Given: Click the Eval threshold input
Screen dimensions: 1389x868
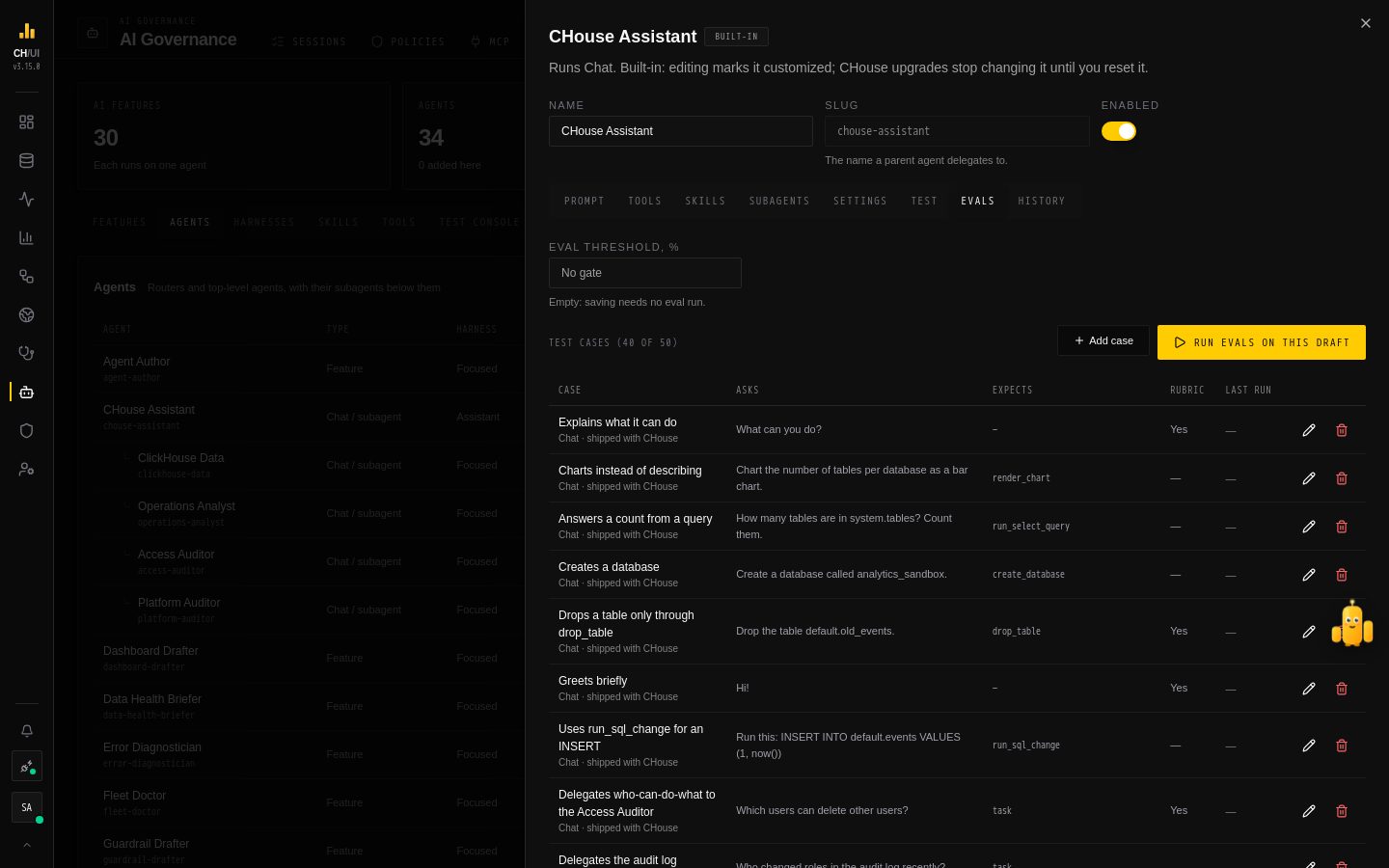Looking at the screenshot, I should pos(645,273).
